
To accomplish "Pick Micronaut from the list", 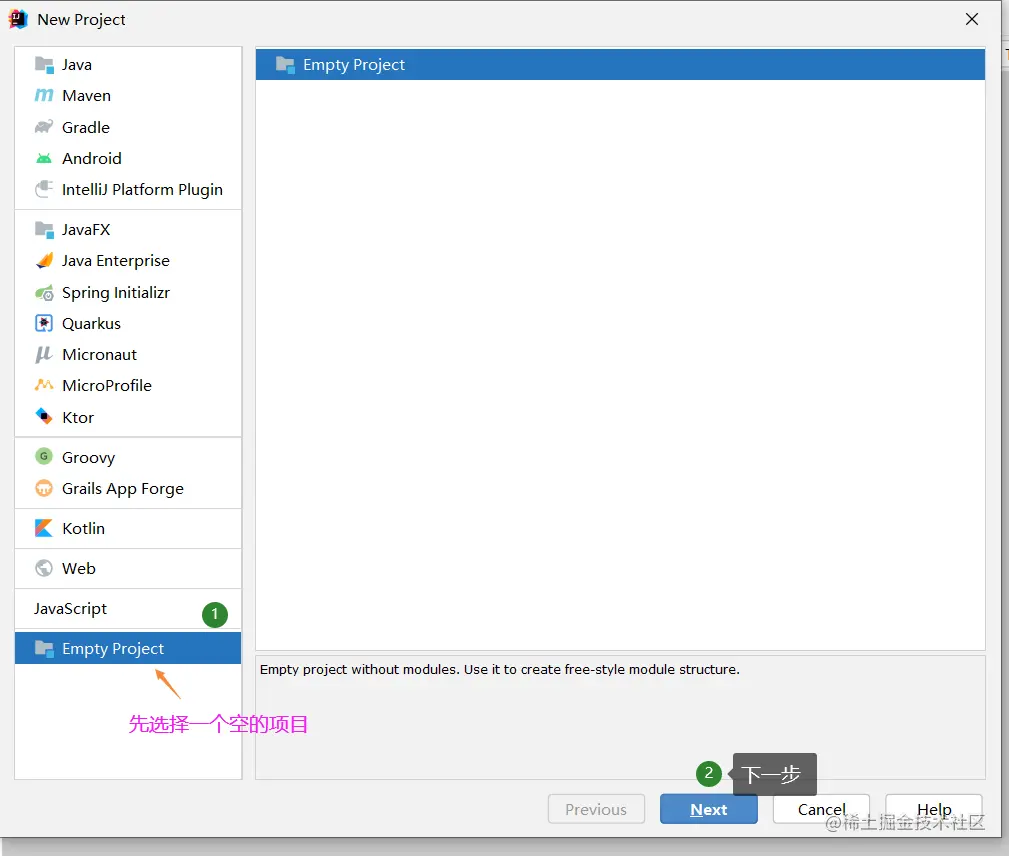I will (128, 355).
